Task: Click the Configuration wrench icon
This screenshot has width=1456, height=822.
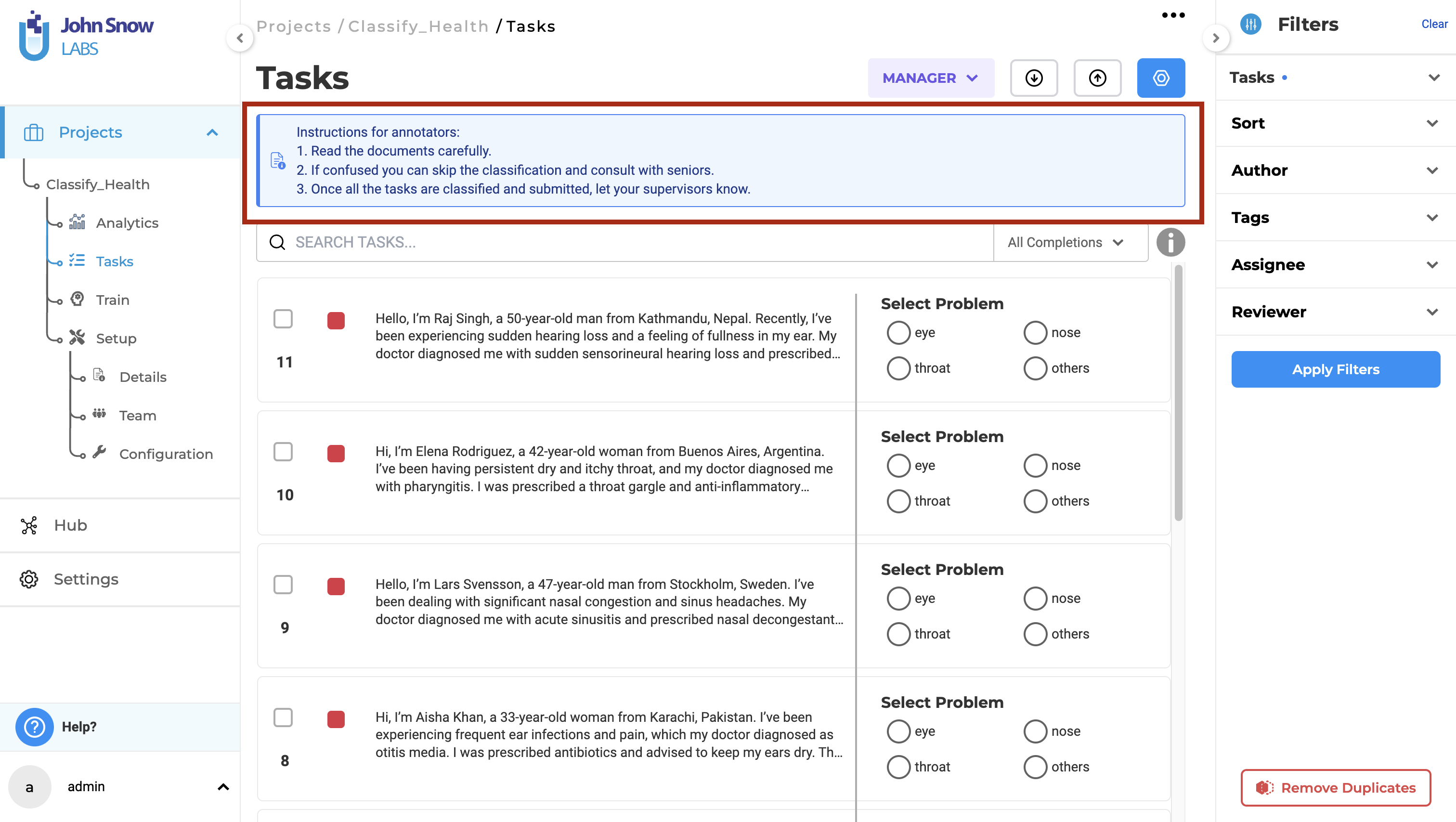Action: click(x=100, y=452)
